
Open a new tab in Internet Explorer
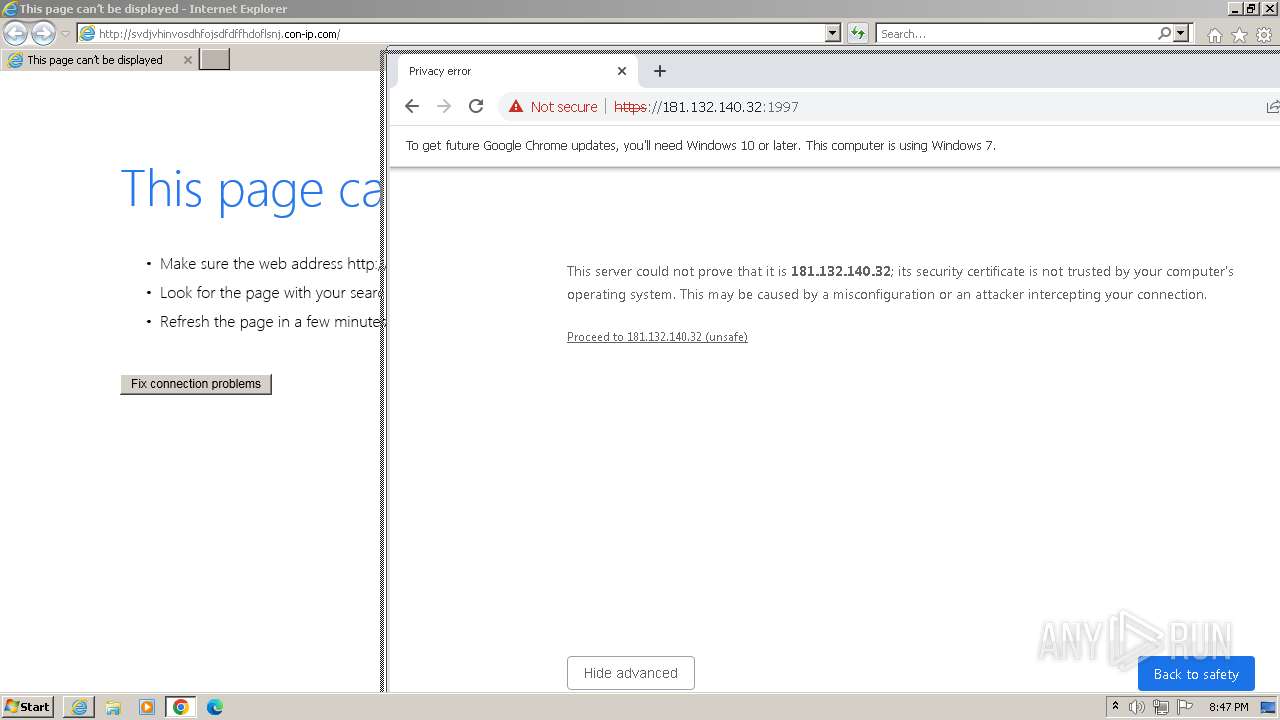pos(215,59)
